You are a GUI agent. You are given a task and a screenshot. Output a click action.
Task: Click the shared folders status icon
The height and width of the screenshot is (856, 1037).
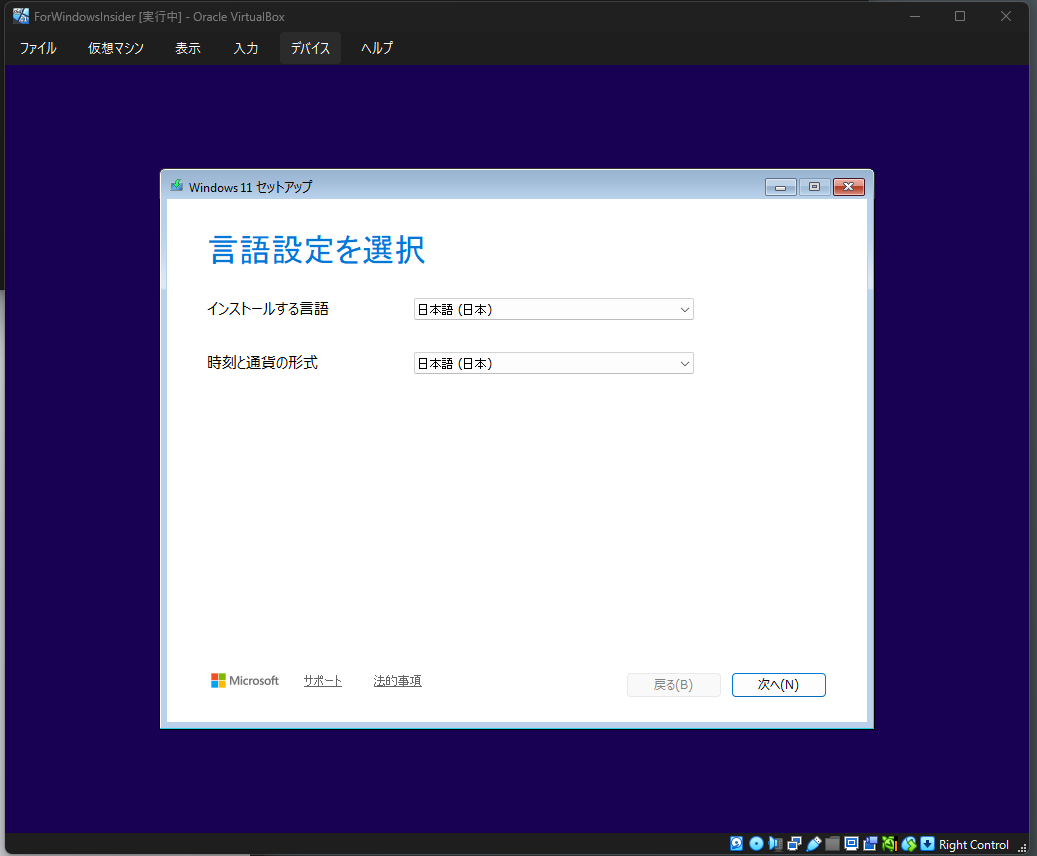click(x=833, y=843)
